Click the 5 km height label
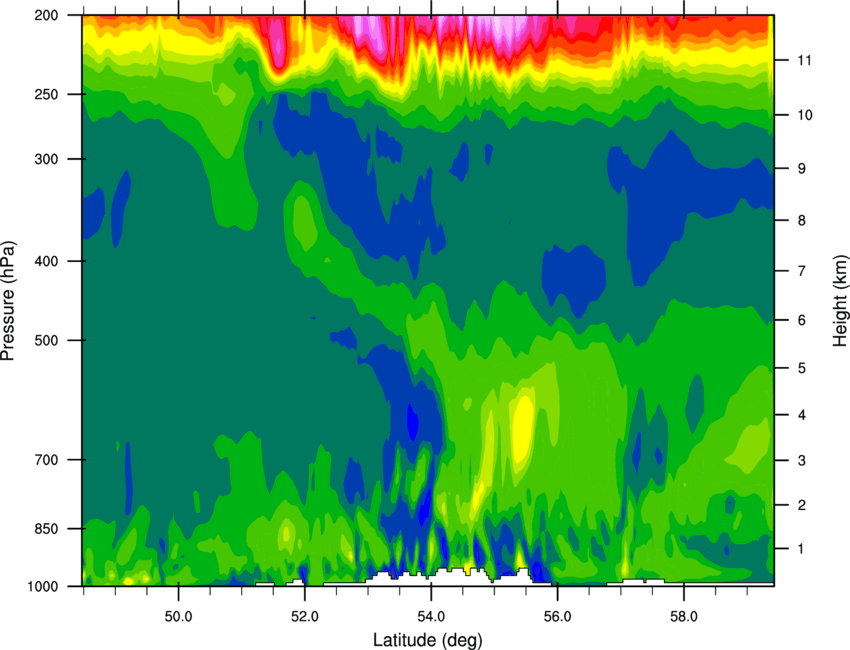Screen dimensions: 850x650 click(x=802, y=368)
